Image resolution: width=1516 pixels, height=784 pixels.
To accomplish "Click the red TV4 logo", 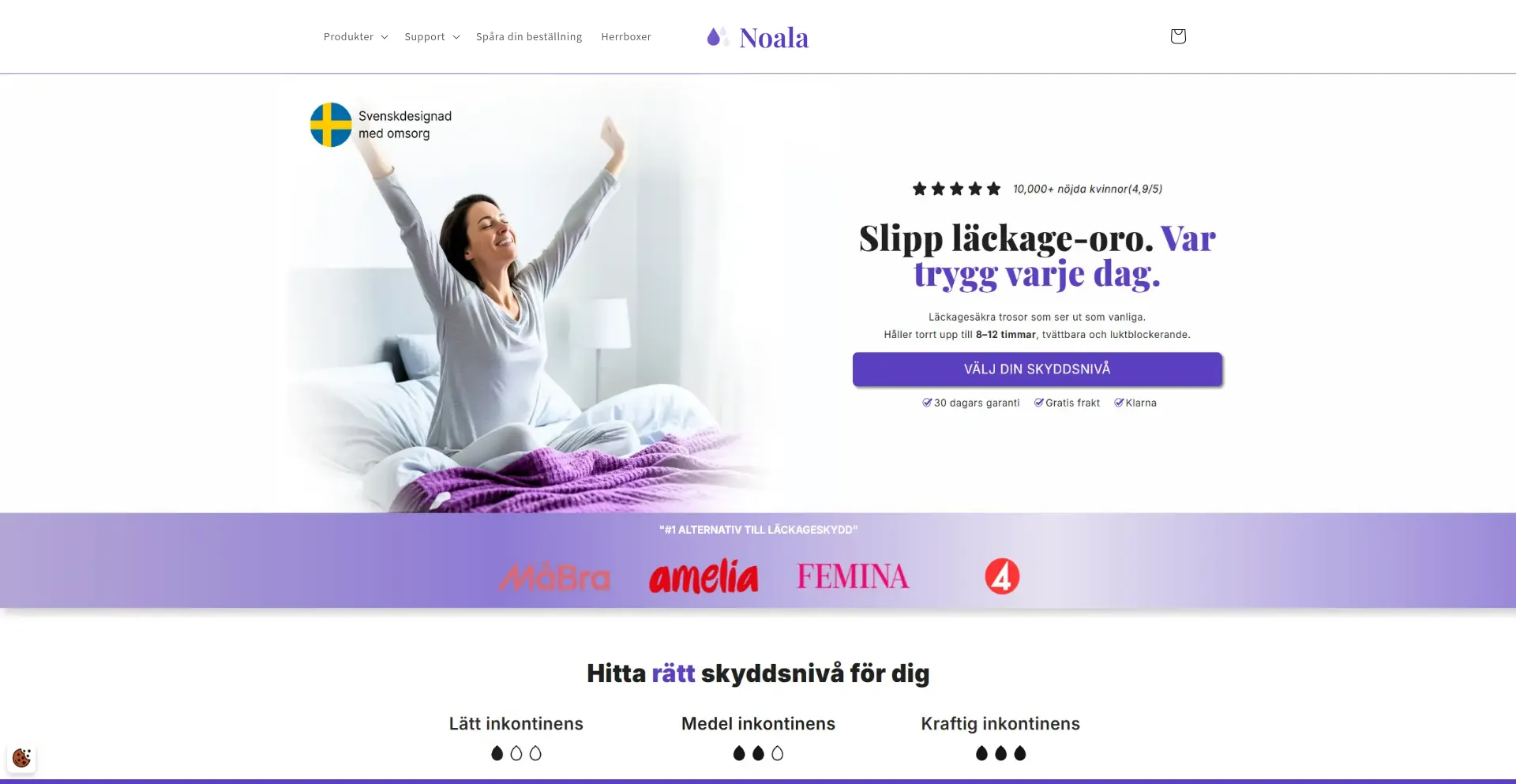I will (1002, 576).
